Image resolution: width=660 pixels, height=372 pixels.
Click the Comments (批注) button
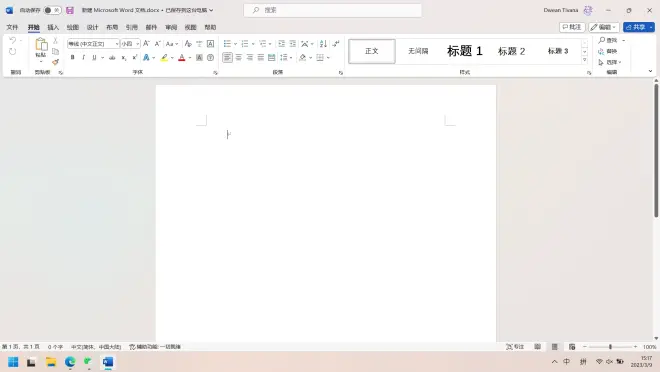click(x=572, y=27)
